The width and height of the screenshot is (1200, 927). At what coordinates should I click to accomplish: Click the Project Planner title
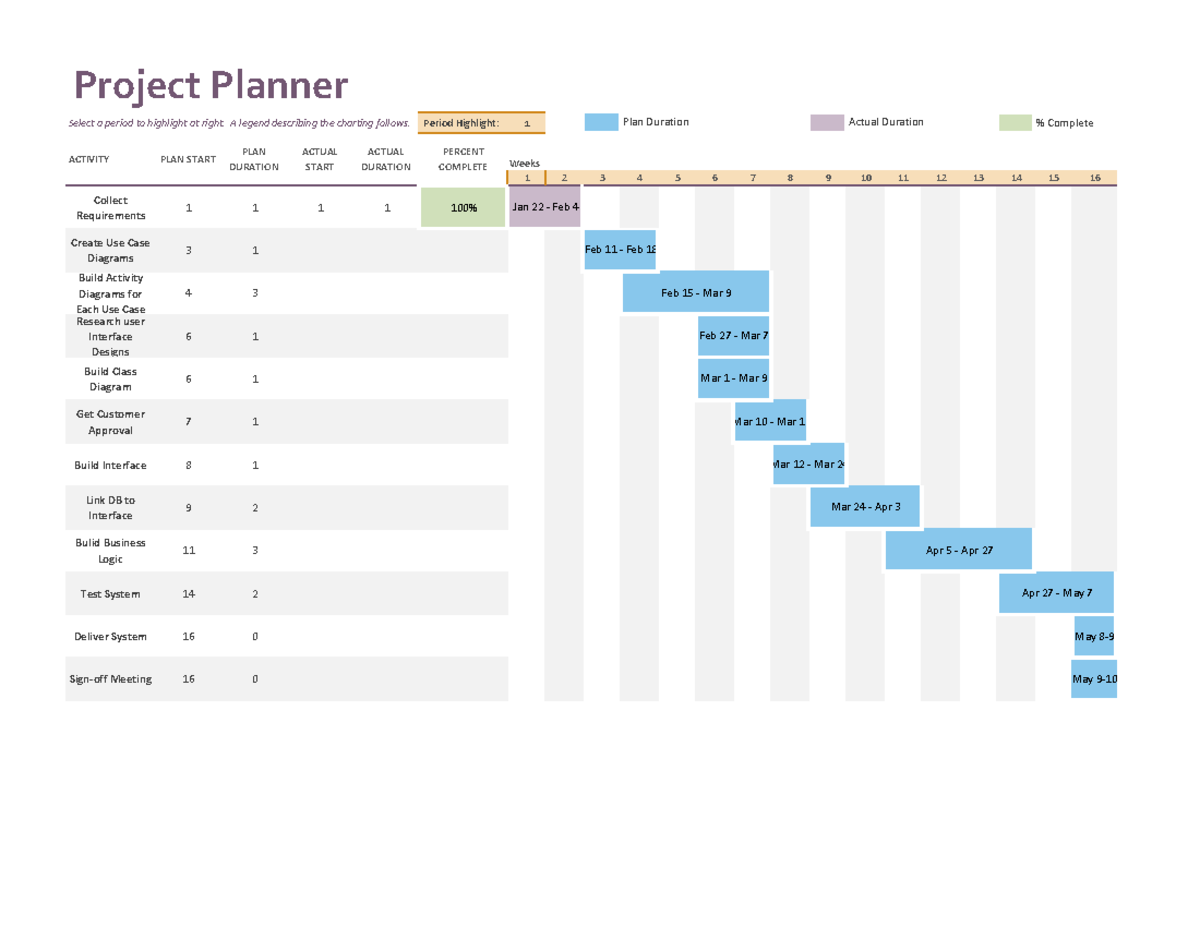212,86
